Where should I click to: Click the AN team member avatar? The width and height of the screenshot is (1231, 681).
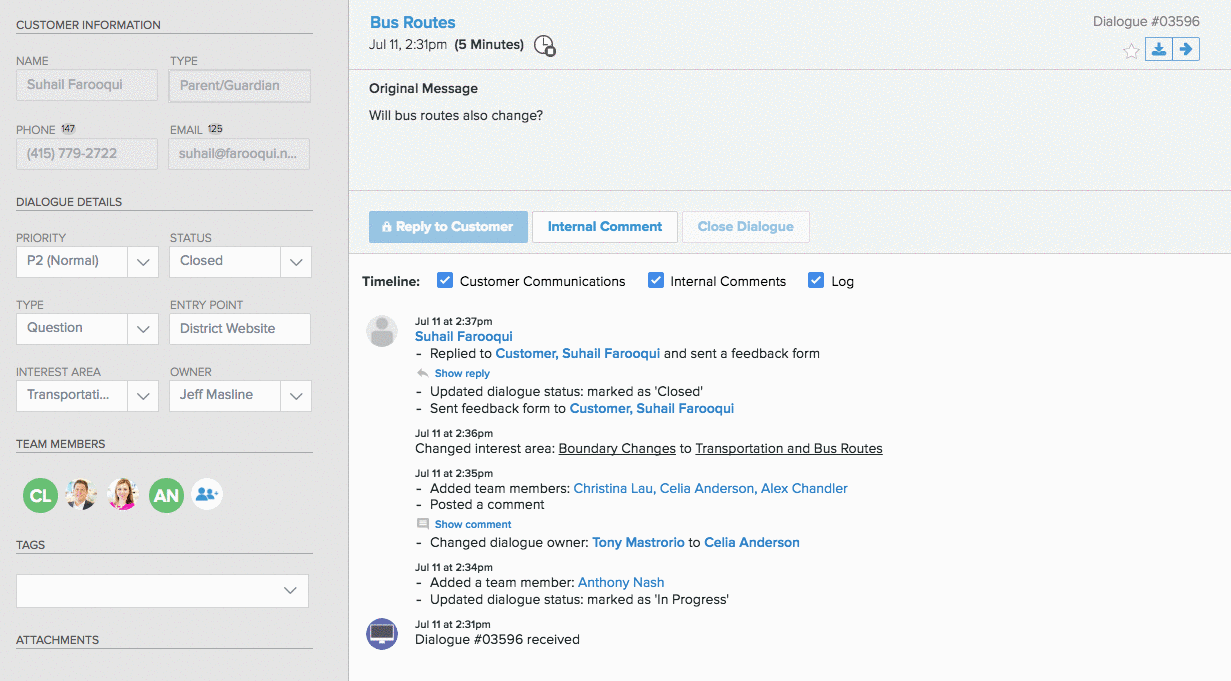click(x=166, y=495)
